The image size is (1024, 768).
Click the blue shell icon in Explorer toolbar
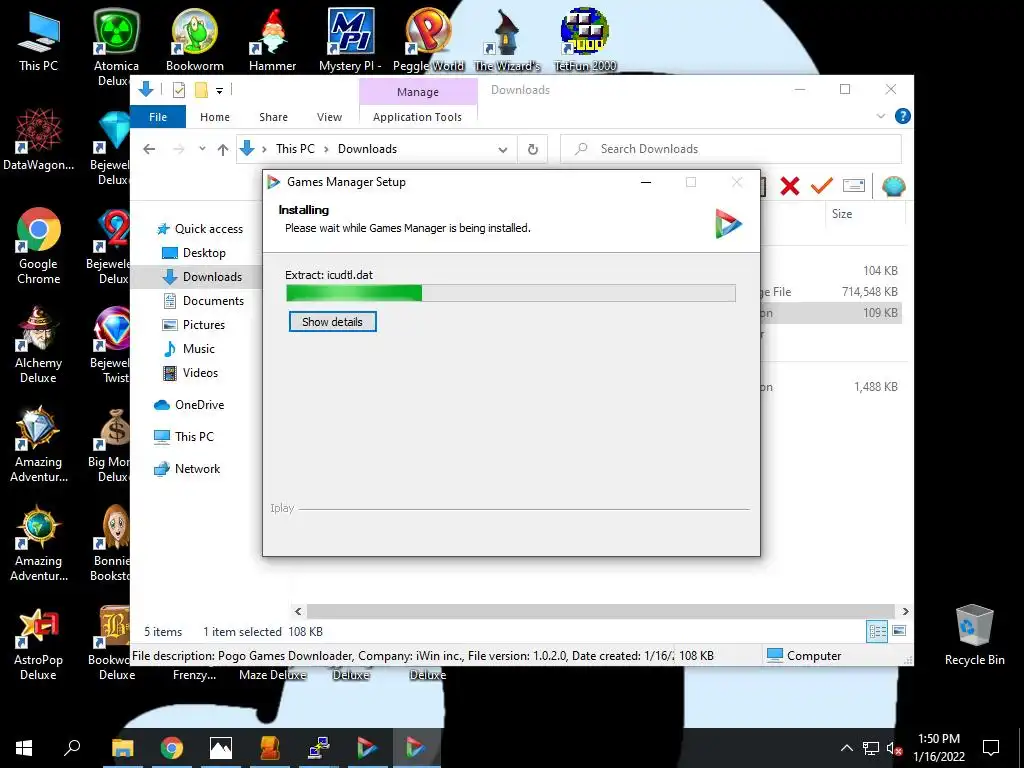pos(893,186)
